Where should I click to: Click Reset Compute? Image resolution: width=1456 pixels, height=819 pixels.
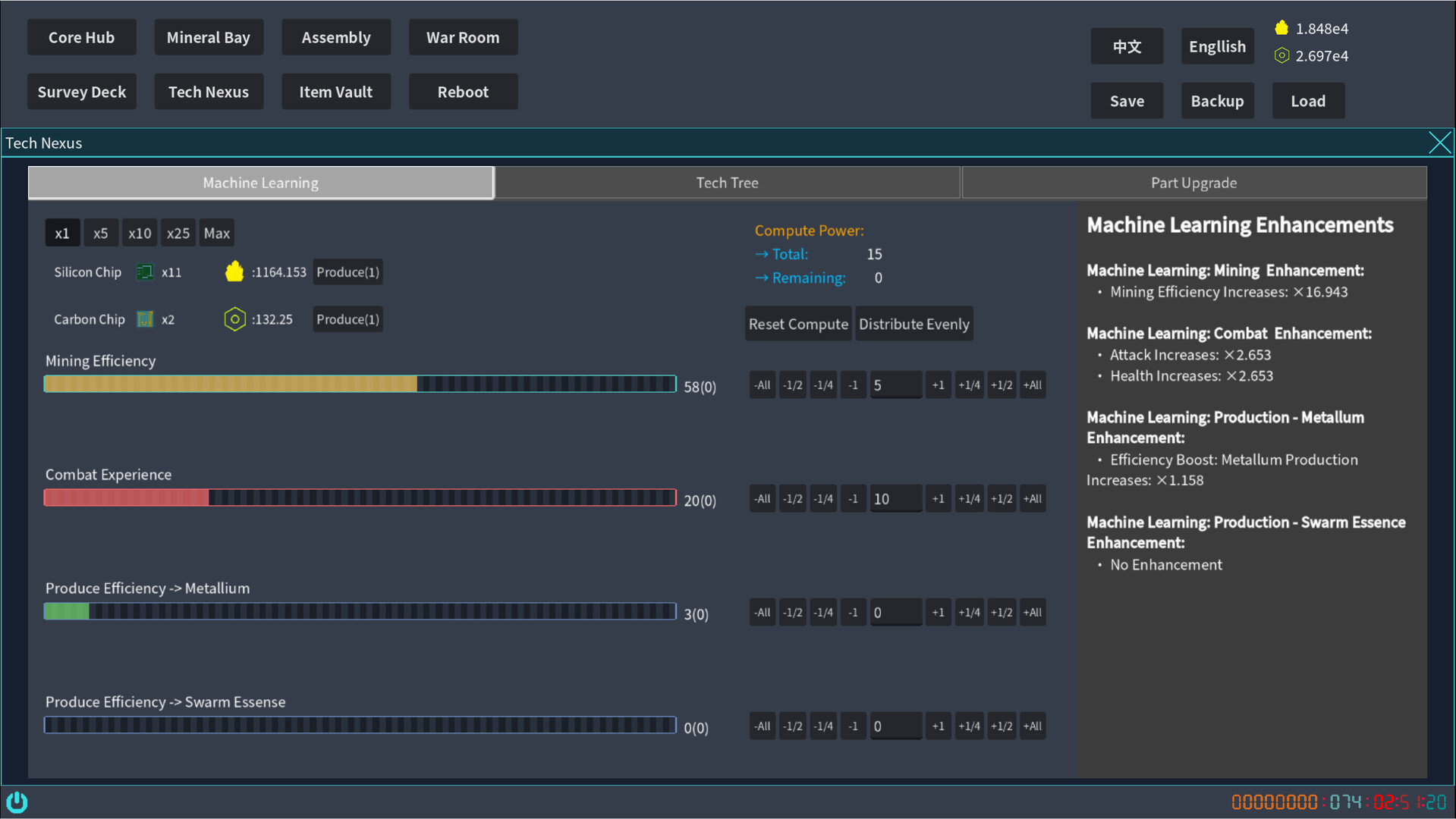pyautogui.click(x=798, y=324)
